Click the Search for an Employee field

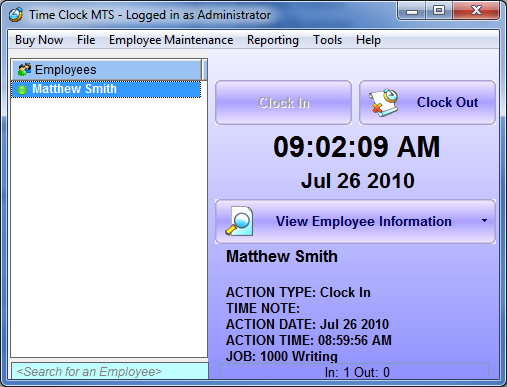tap(110, 371)
